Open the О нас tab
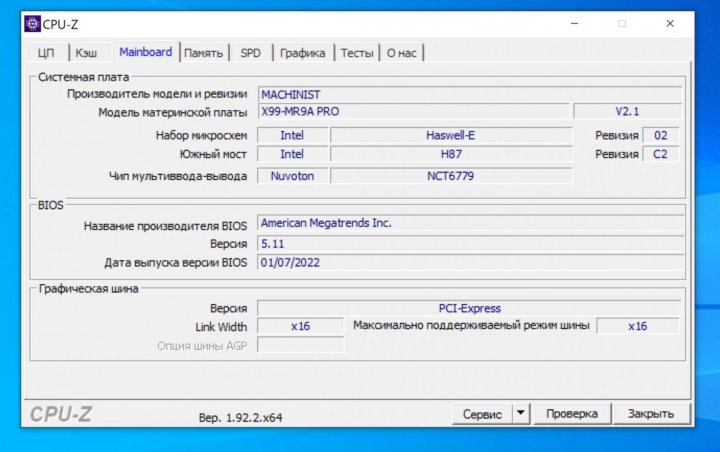The width and height of the screenshot is (720, 452). pos(401,53)
